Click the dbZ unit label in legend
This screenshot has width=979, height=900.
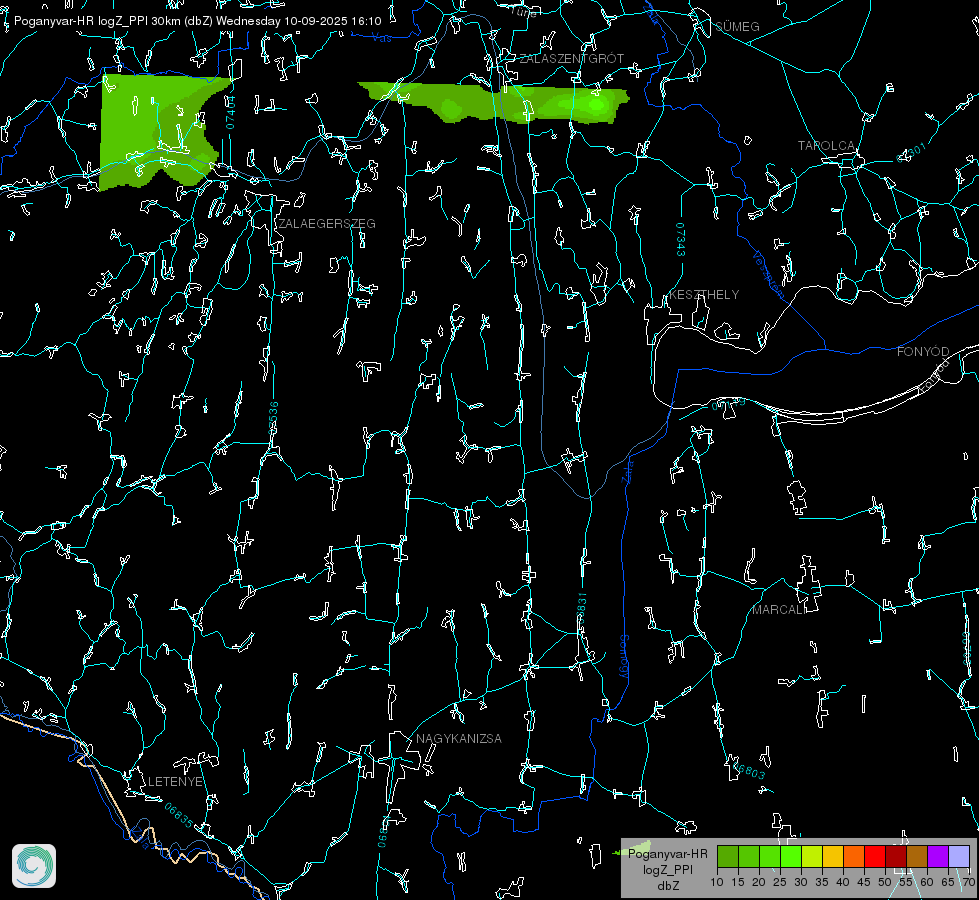pyautogui.click(x=668, y=886)
